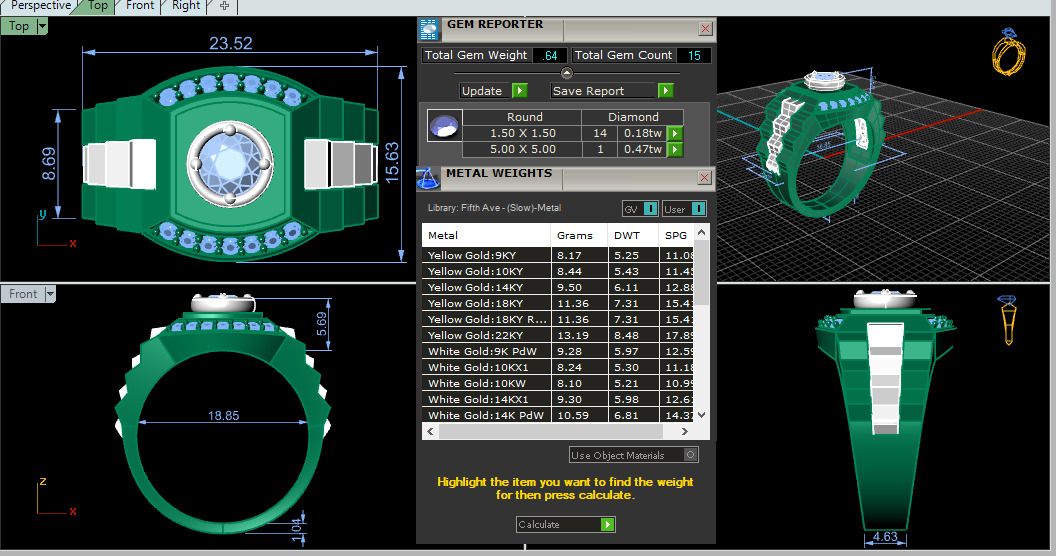
Task: Switch to the Perspective viewport tab
Action: coord(40,6)
